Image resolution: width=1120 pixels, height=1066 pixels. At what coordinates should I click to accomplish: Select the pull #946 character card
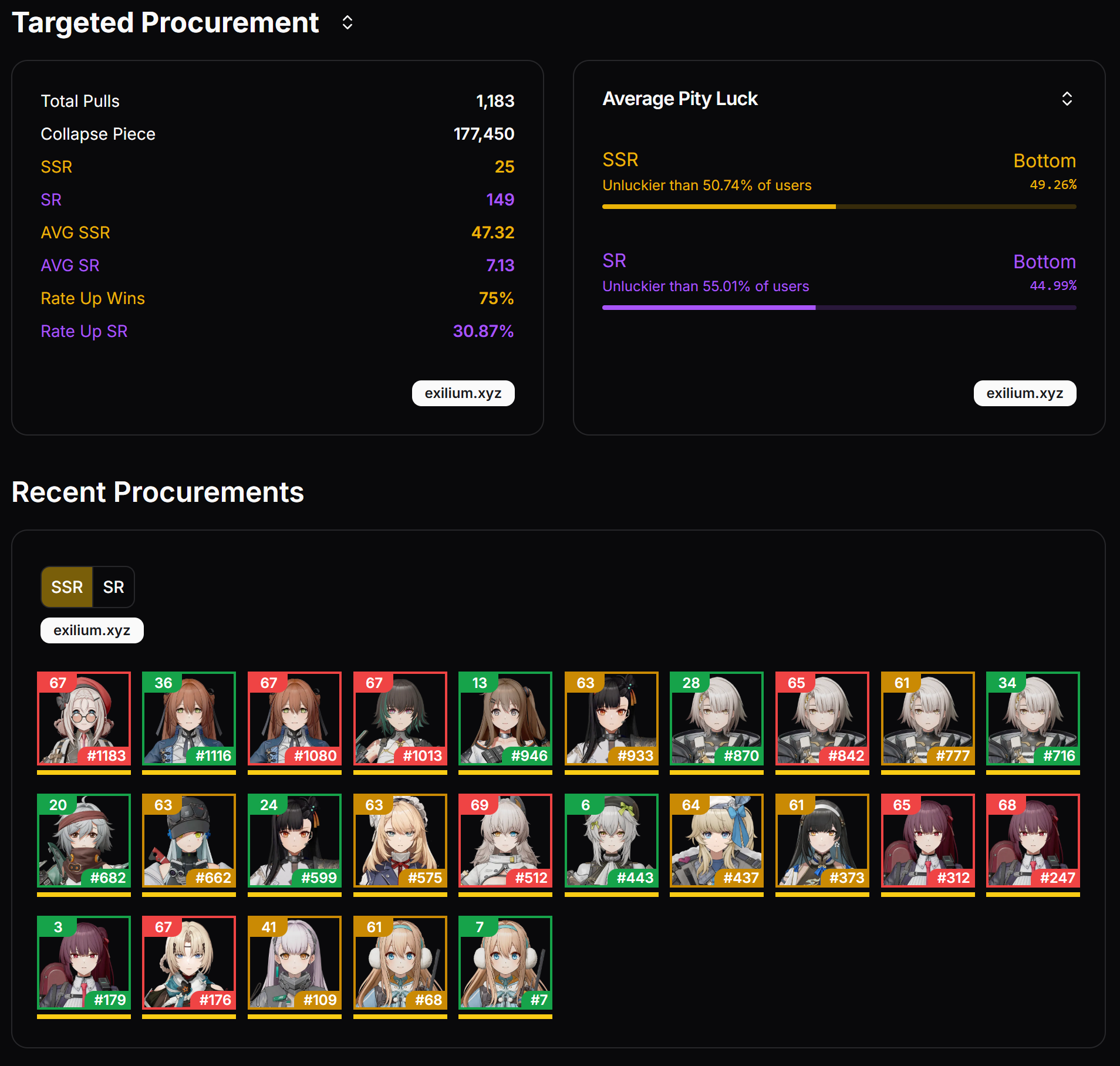[x=505, y=718]
